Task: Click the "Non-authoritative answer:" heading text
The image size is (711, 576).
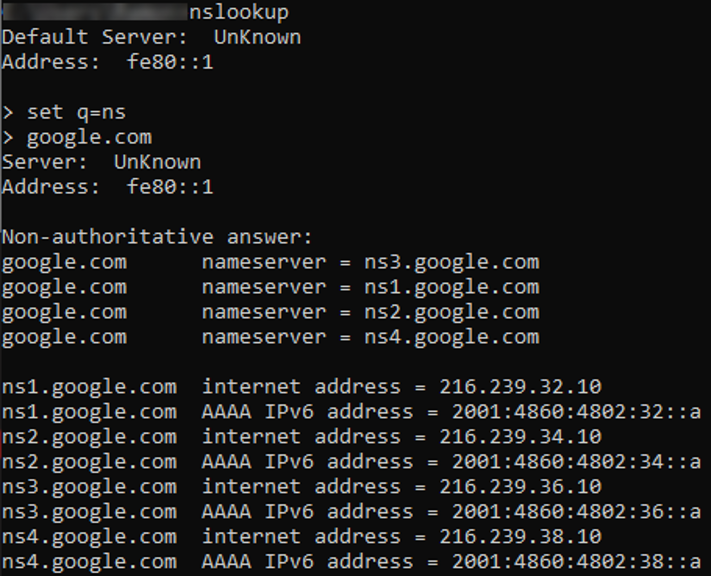Action: pyautogui.click(x=157, y=237)
